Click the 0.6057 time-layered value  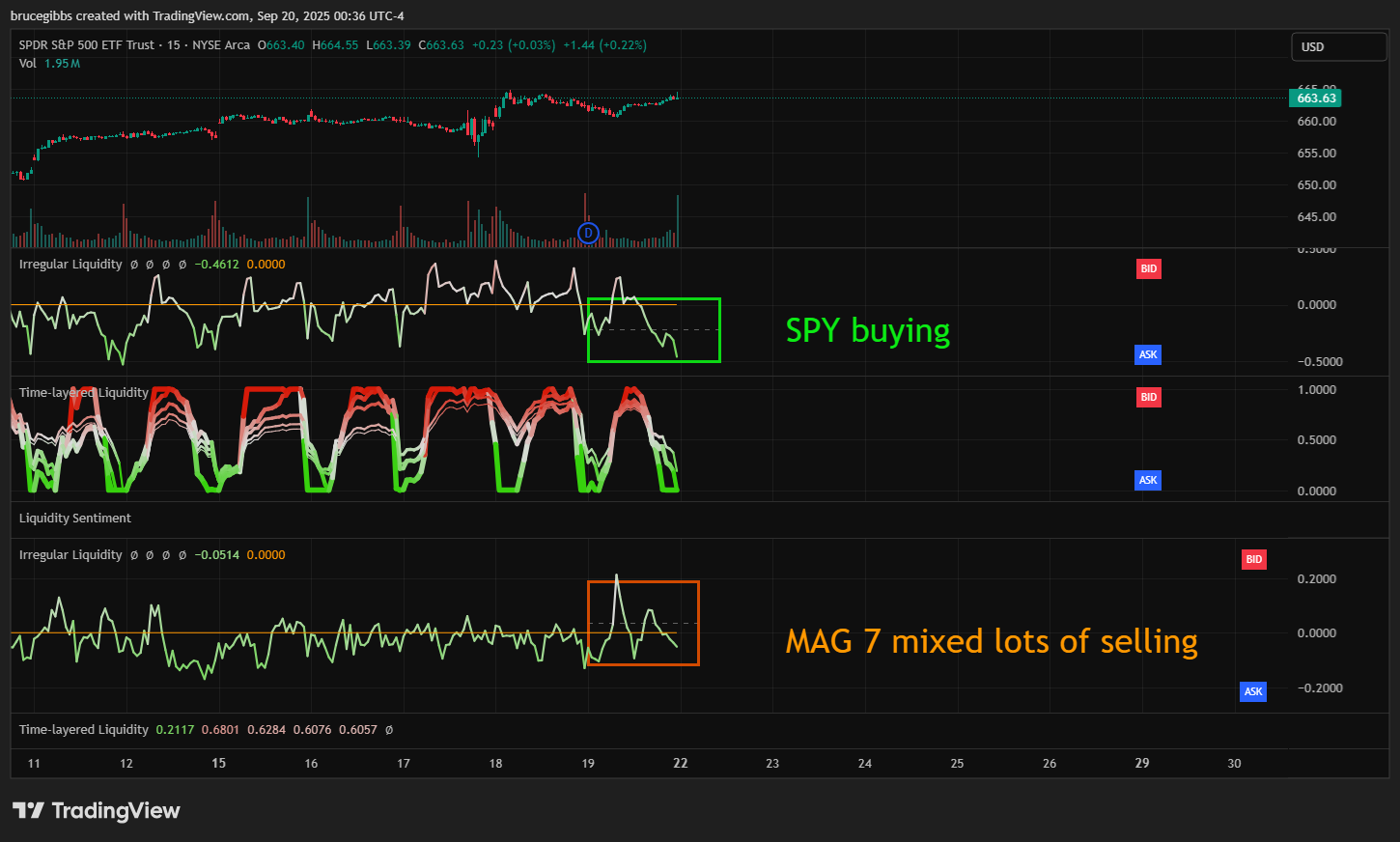[358, 729]
